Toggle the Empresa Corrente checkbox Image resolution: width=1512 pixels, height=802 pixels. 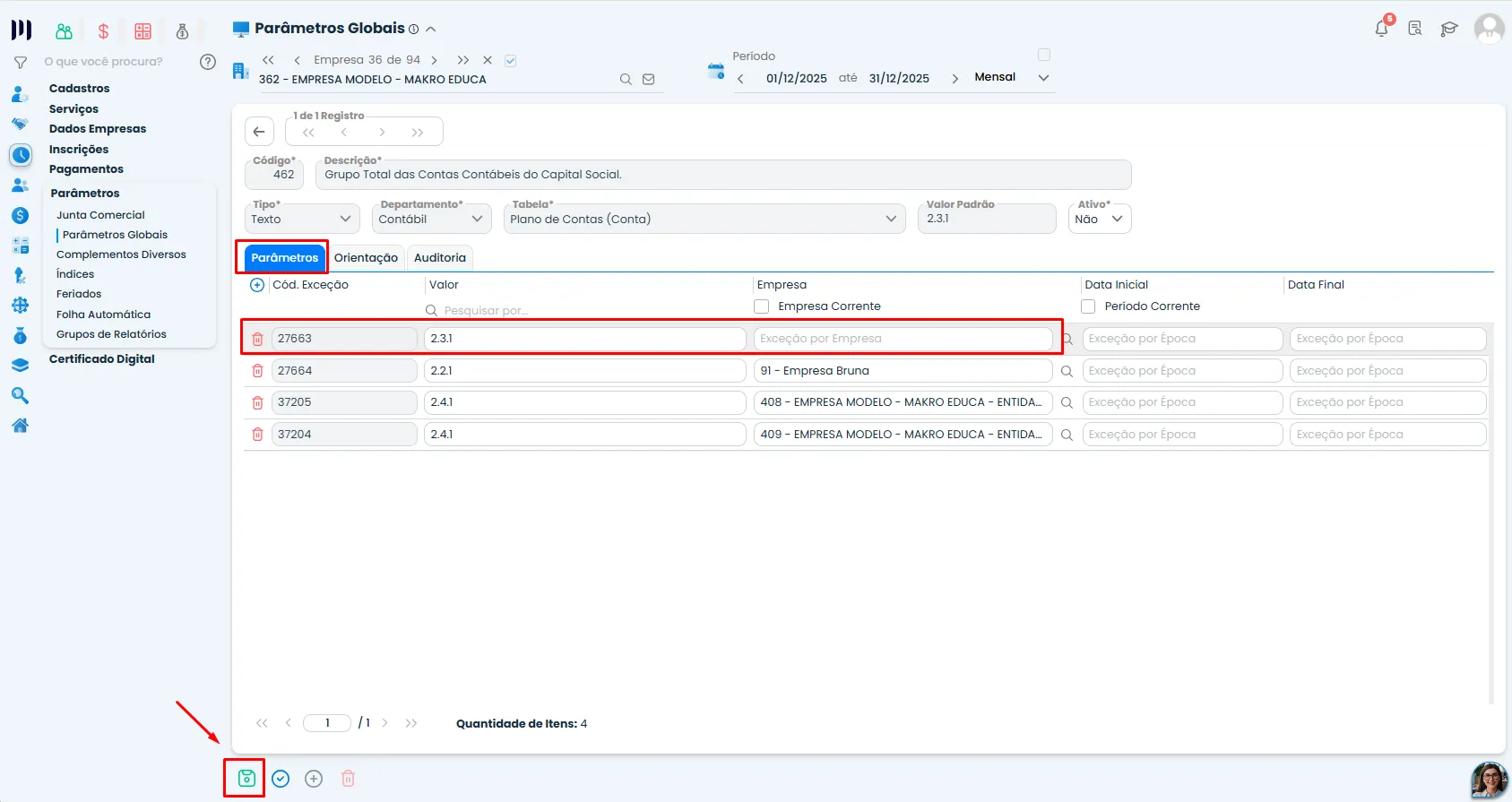762,306
